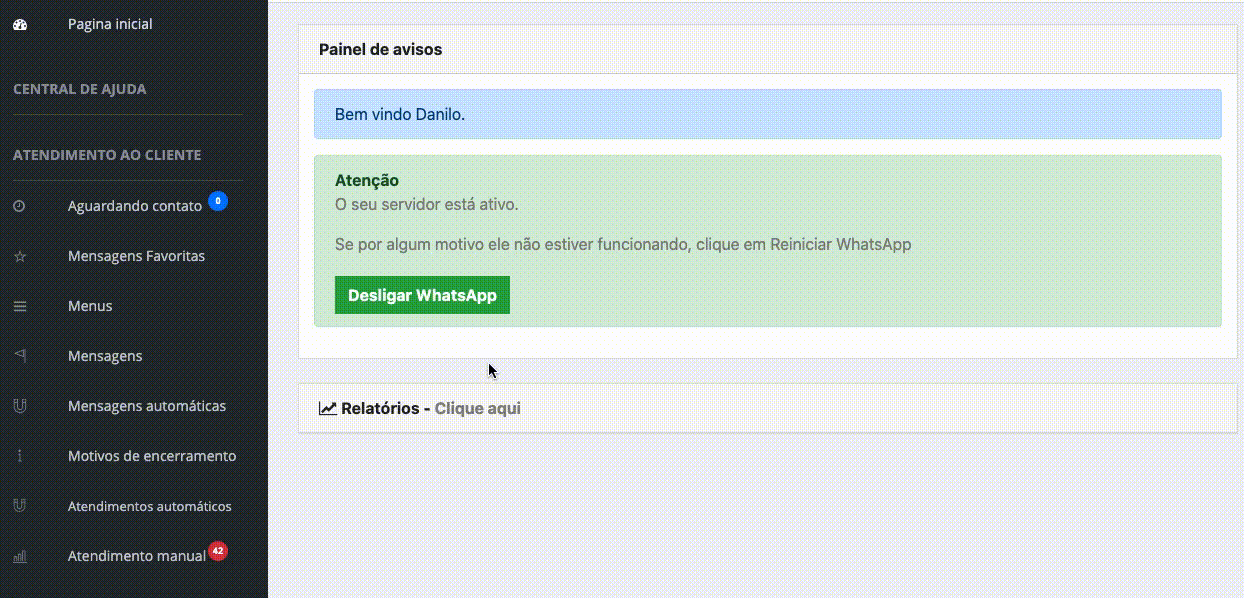The width and height of the screenshot is (1244, 598).
Task: Click the hamburger lines icon beside Menus
Action: point(19,306)
